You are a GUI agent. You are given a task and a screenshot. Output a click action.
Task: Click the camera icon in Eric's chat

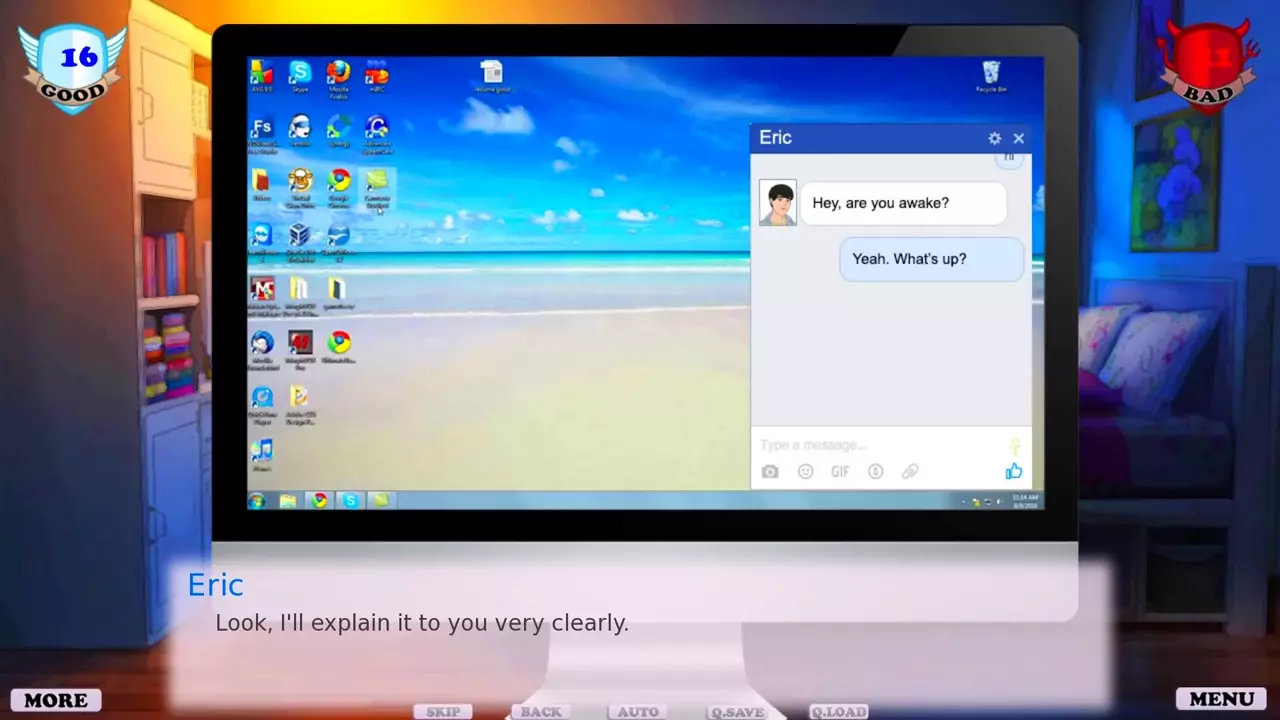[x=769, y=472]
